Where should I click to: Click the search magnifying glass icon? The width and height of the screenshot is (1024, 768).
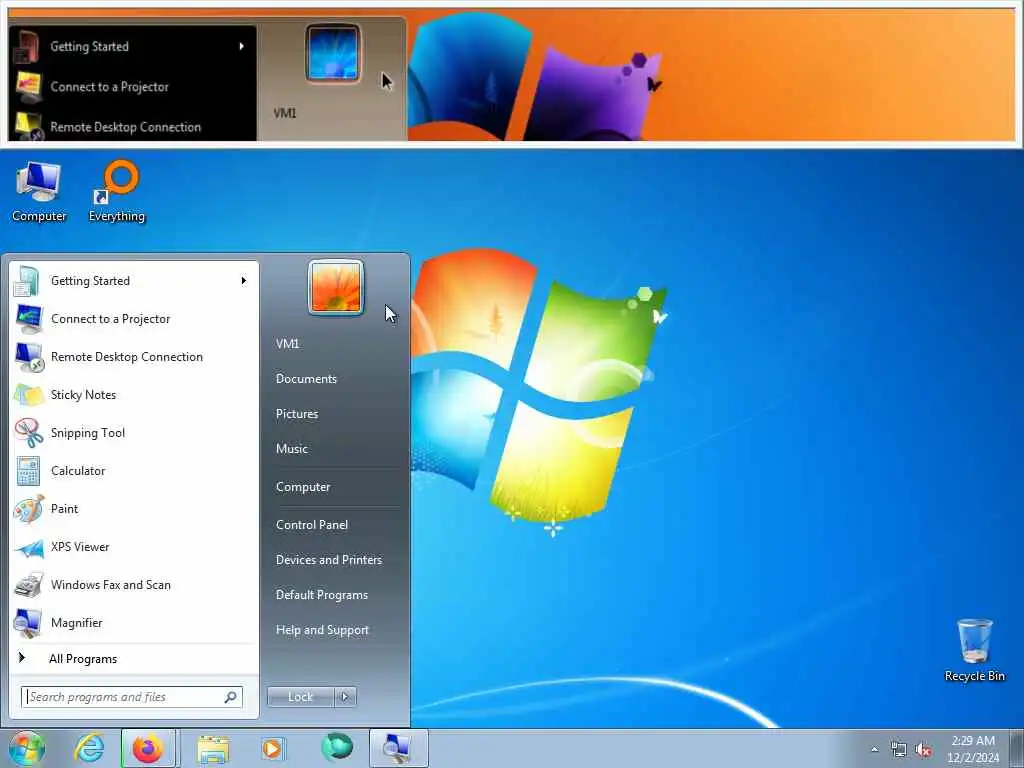[231, 697]
